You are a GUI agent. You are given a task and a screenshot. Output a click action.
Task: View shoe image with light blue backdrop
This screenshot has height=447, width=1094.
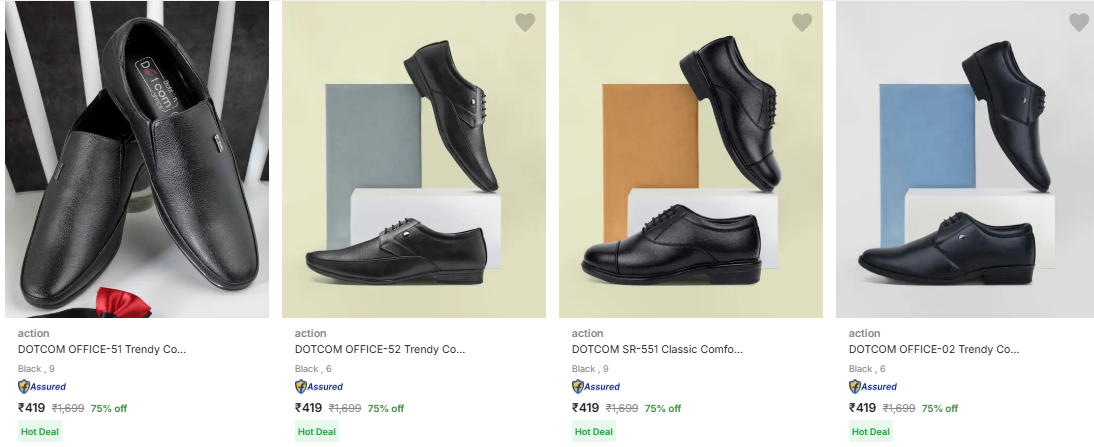pyautogui.click(x=966, y=160)
